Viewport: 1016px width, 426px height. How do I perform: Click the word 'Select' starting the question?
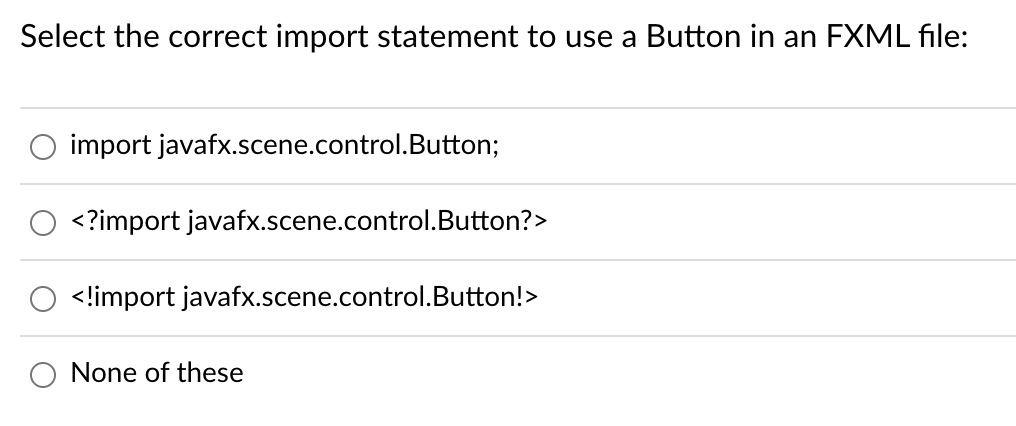coord(62,36)
